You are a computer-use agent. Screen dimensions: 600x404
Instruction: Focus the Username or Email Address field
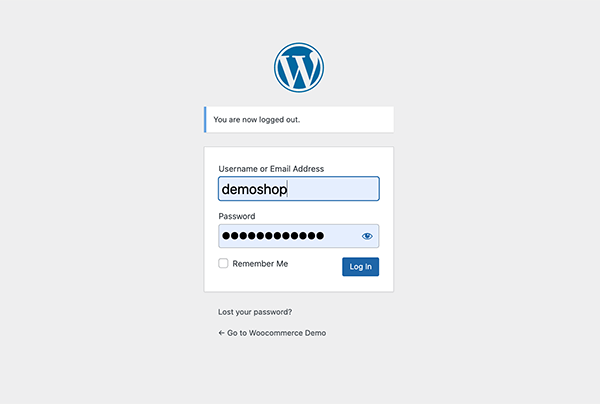point(299,189)
